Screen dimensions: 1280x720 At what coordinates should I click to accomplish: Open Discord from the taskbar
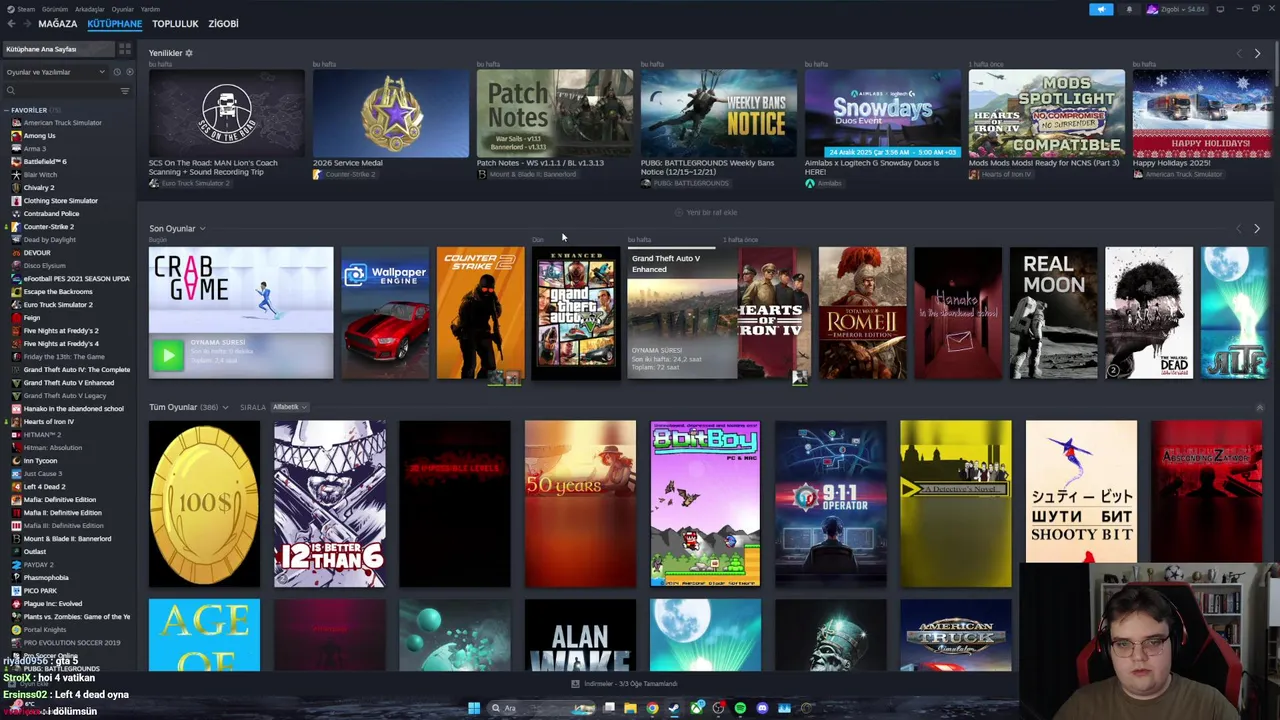click(x=762, y=708)
